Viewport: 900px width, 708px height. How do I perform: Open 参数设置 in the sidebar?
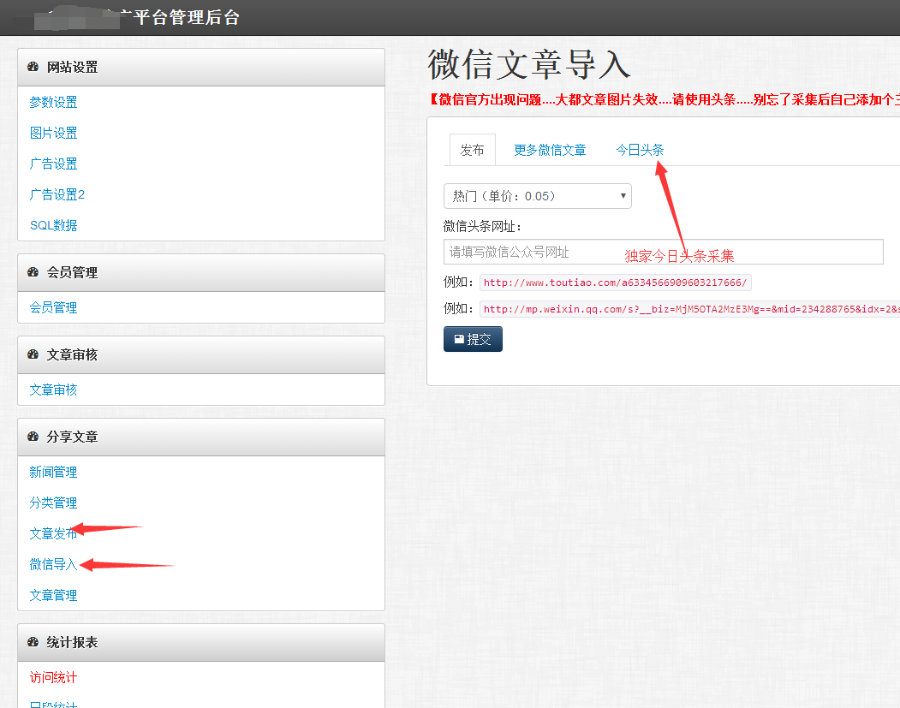52,102
